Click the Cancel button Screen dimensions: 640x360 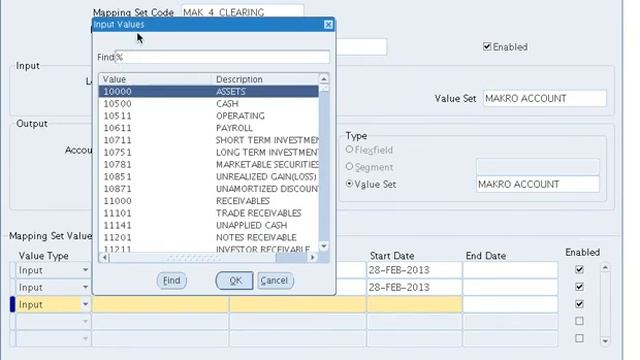click(x=275, y=281)
